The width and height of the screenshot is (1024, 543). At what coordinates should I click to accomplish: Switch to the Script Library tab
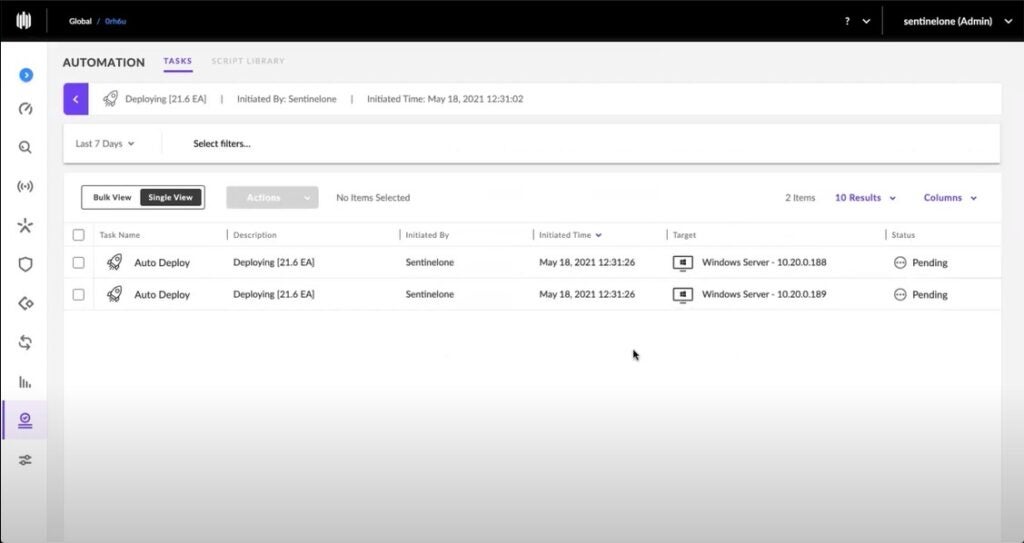[248, 61]
